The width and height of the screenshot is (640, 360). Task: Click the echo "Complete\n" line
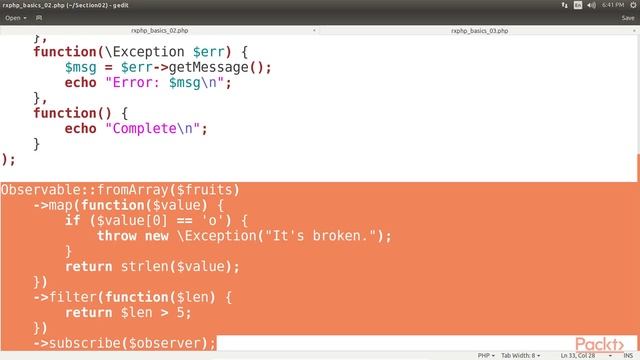click(136, 129)
